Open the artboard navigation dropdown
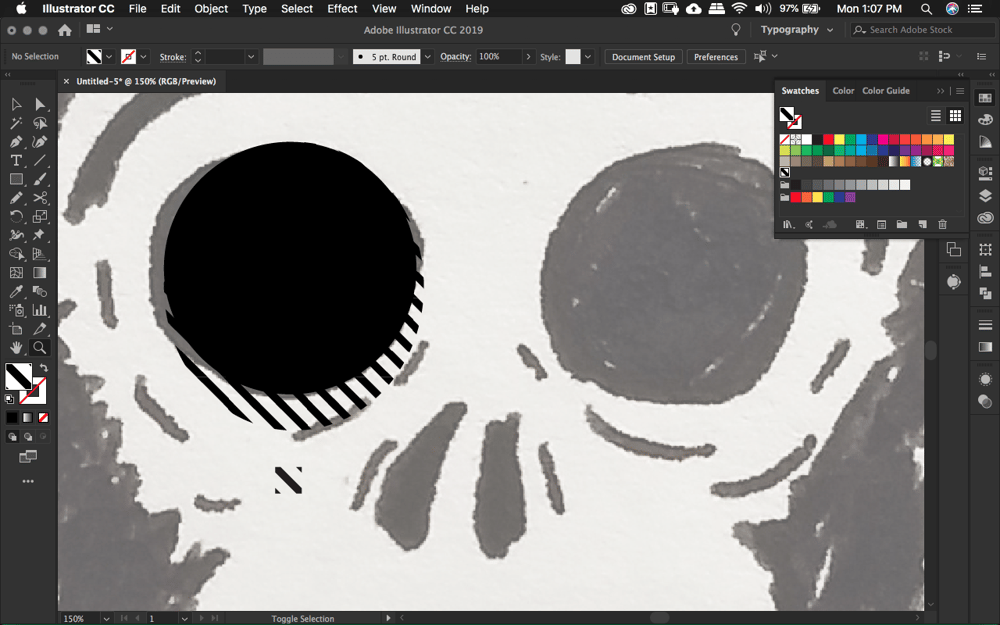The height and width of the screenshot is (625, 1000). [184, 618]
